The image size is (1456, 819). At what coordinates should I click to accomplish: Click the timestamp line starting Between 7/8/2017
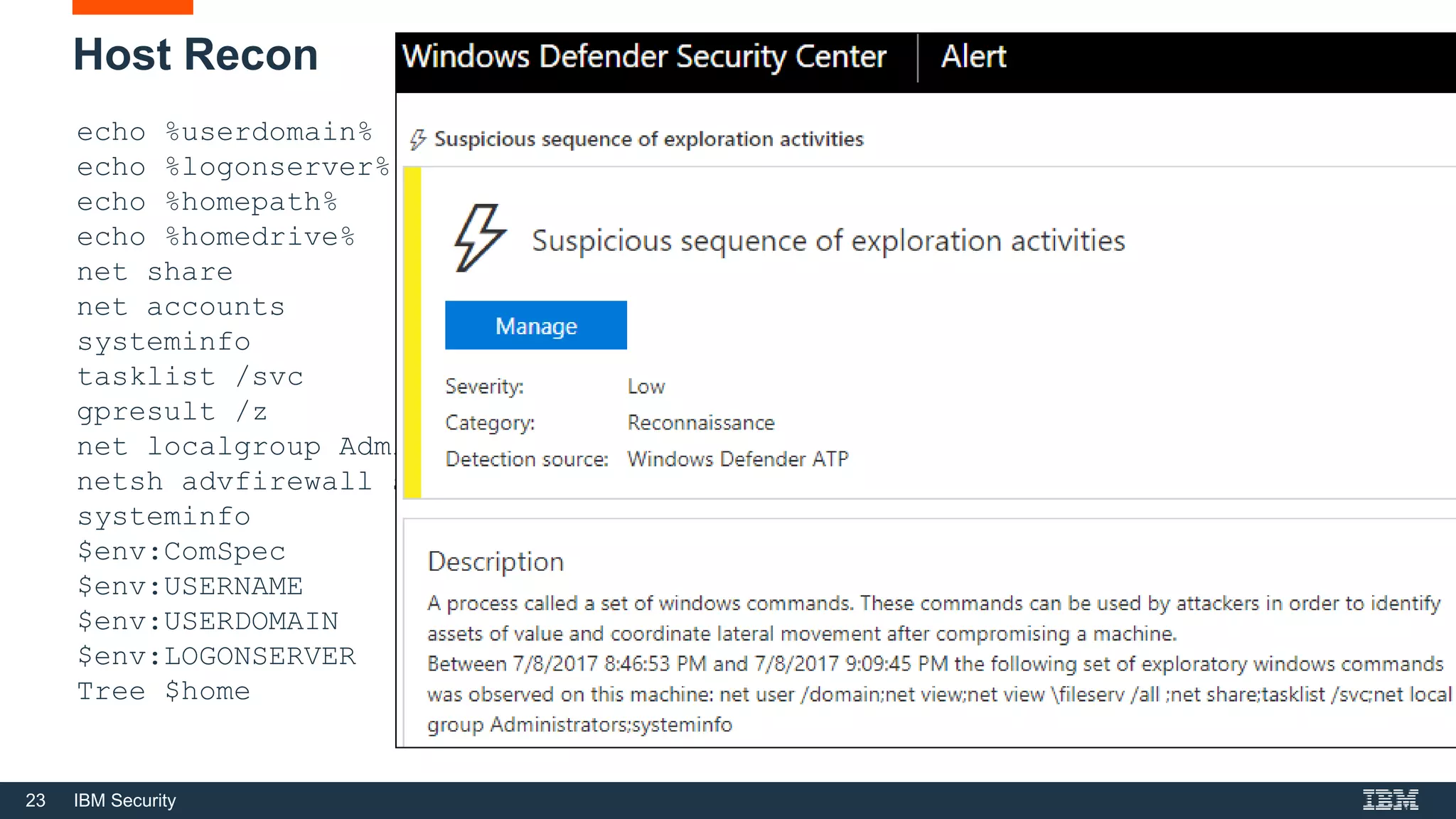tap(936, 664)
